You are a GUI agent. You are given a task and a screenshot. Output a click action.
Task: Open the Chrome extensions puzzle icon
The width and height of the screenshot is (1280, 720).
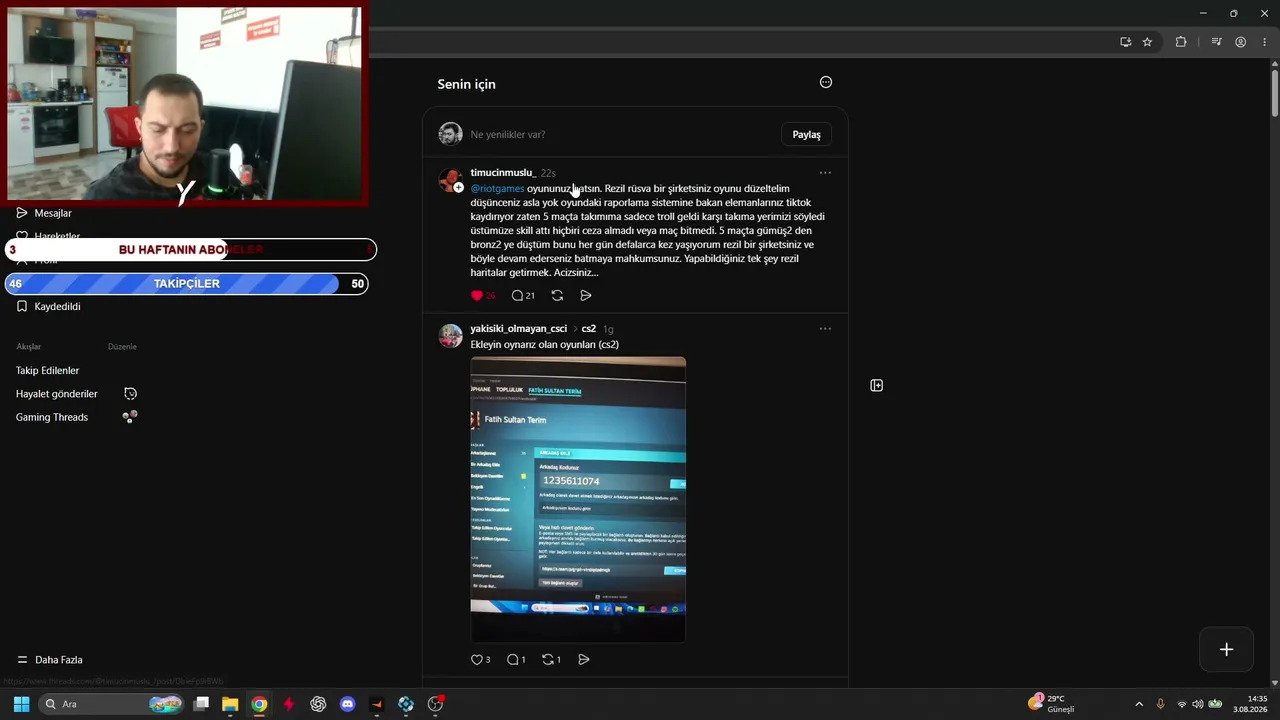click(x=1181, y=42)
